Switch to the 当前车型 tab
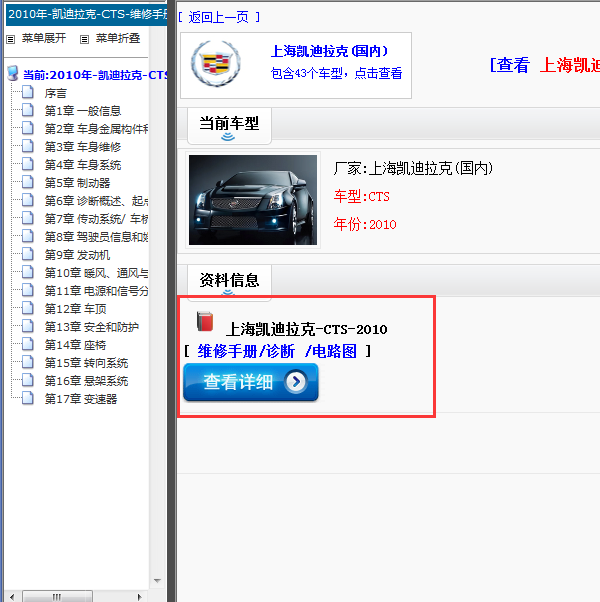Image resolution: width=600 pixels, height=602 pixels. (229, 126)
